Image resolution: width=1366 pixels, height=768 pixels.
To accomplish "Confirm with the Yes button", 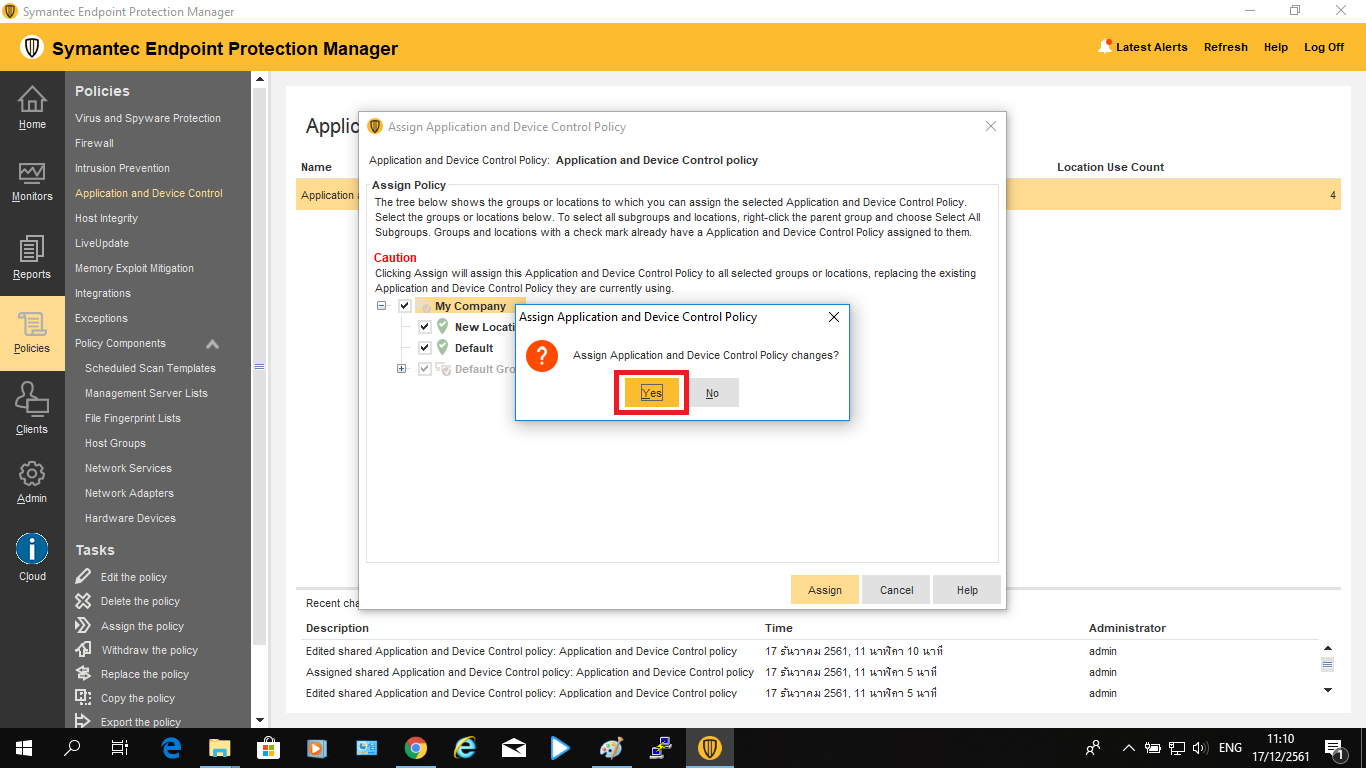I will (651, 393).
